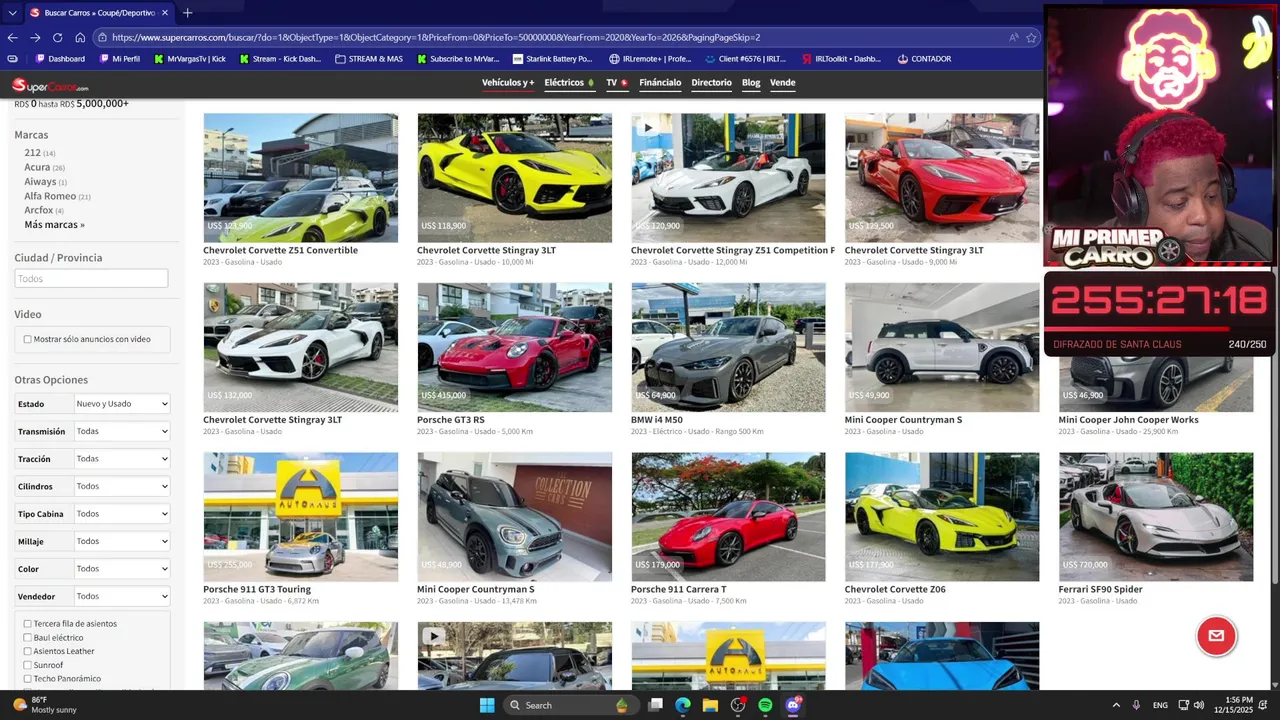Open Tipo Cabina dropdown
The width and height of the screenshot is (1280, 720).
click(122, 514)
